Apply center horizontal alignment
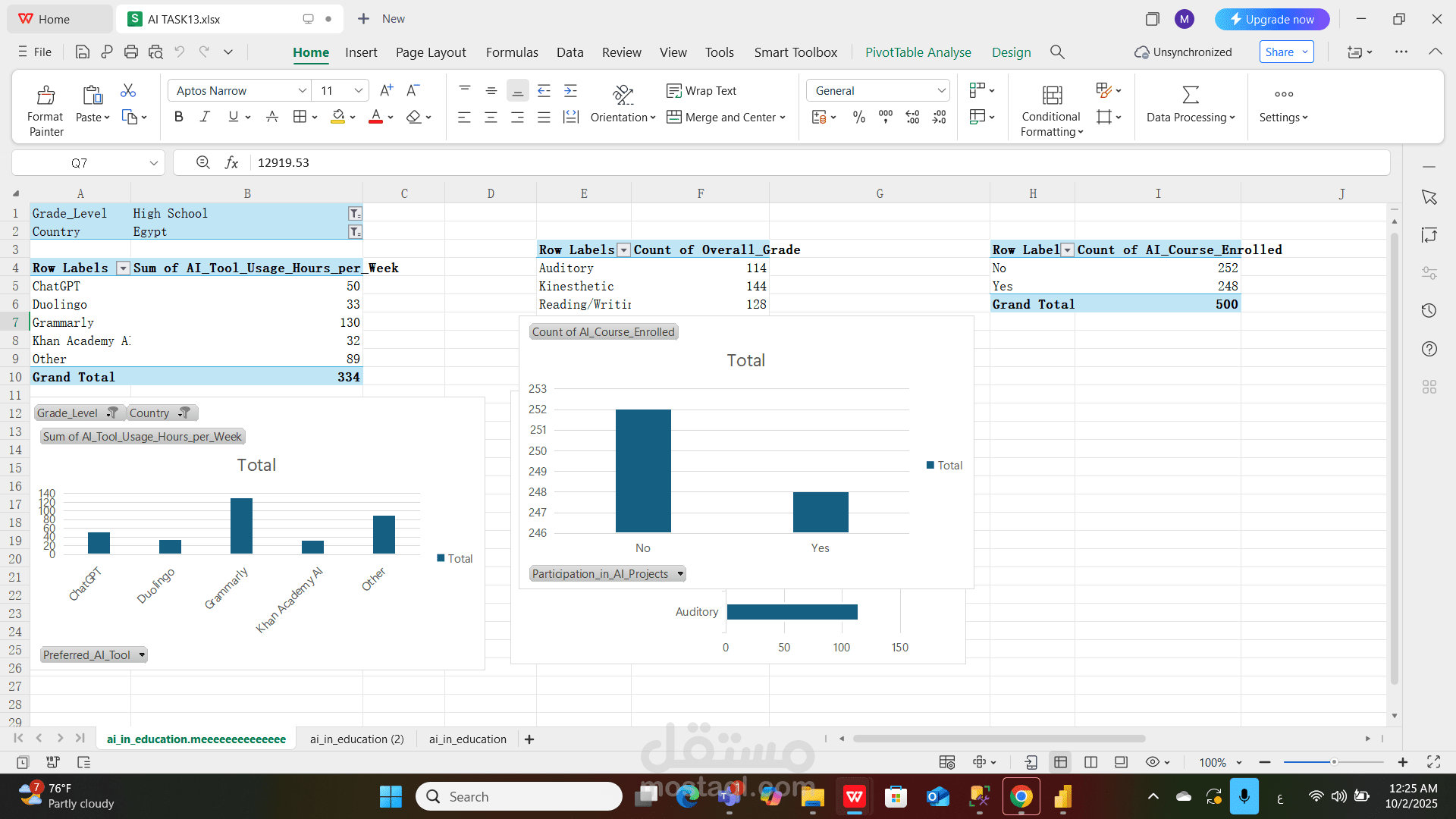1456x819 pixels. 491,117
